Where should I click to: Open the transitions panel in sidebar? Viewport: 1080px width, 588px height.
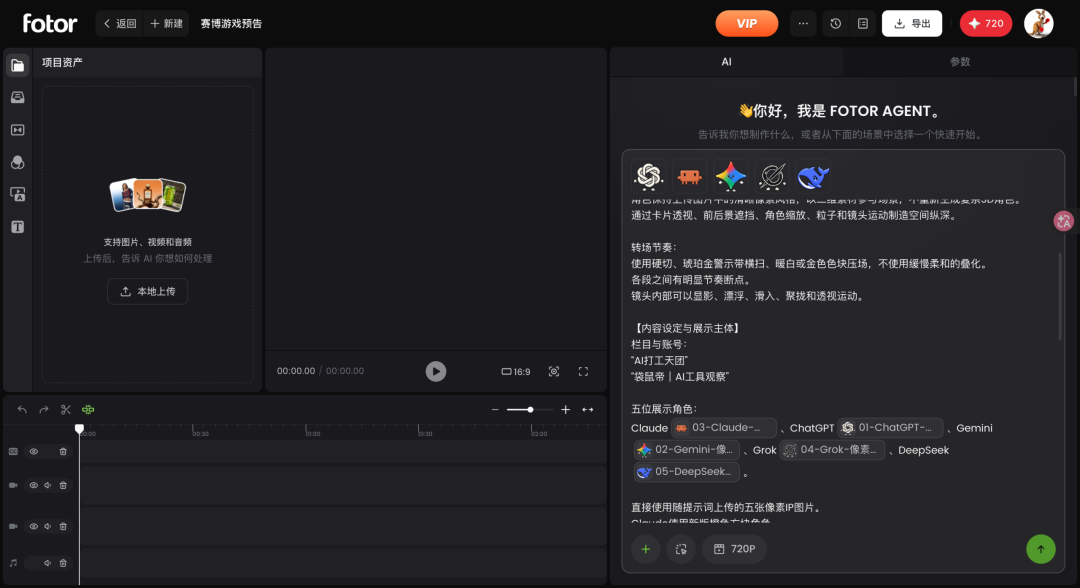(17, 130)
